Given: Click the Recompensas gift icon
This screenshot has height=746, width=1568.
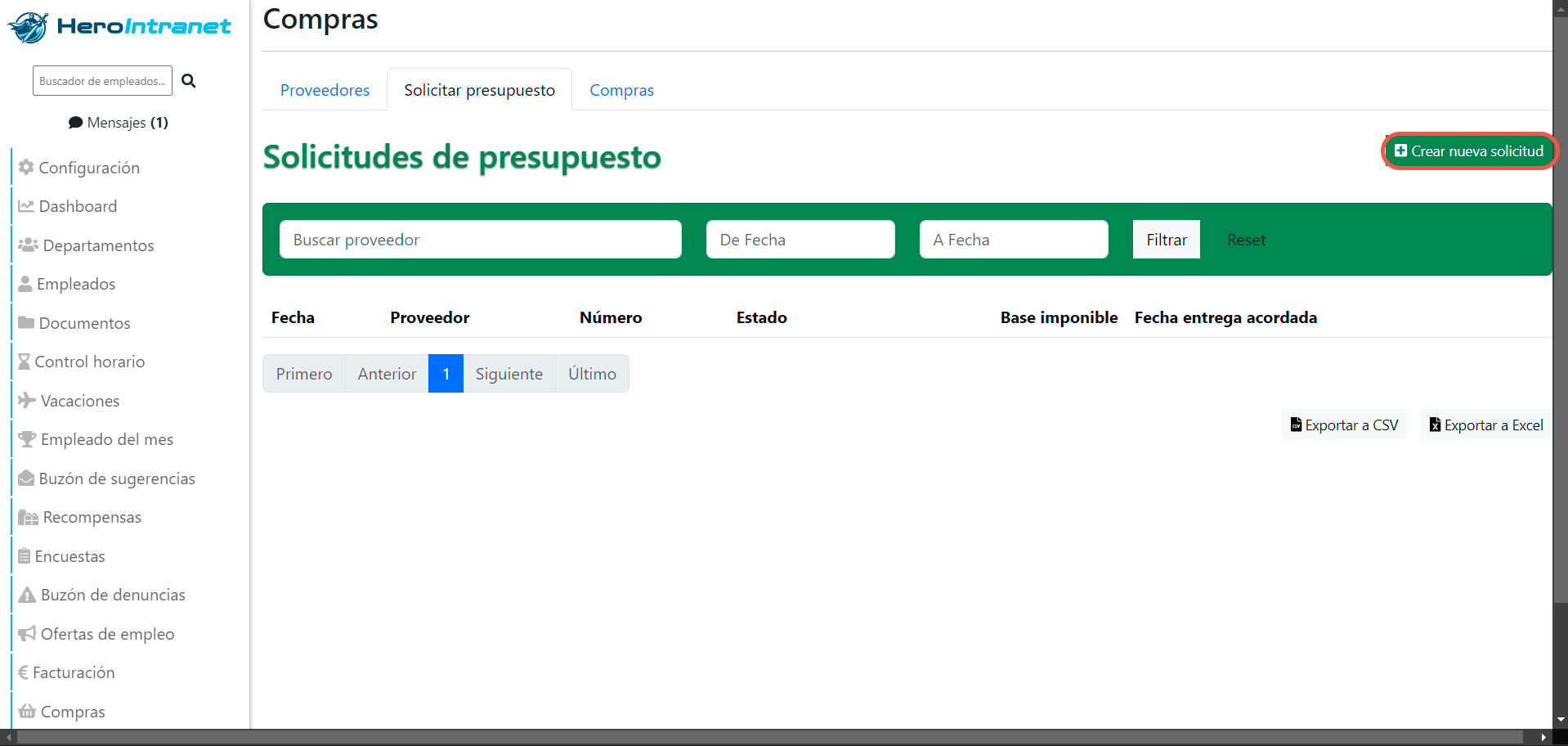Looking at the screenshot, I should (29, 517).
